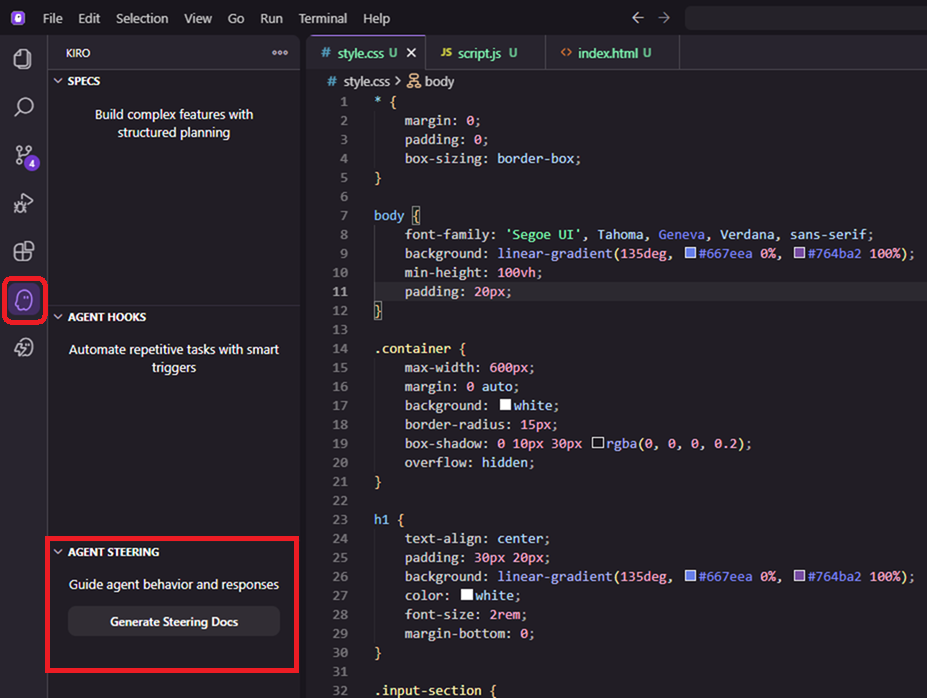Open the Search view icon
927x698 pixels.
pyautogui.click(x=23, y=107)
